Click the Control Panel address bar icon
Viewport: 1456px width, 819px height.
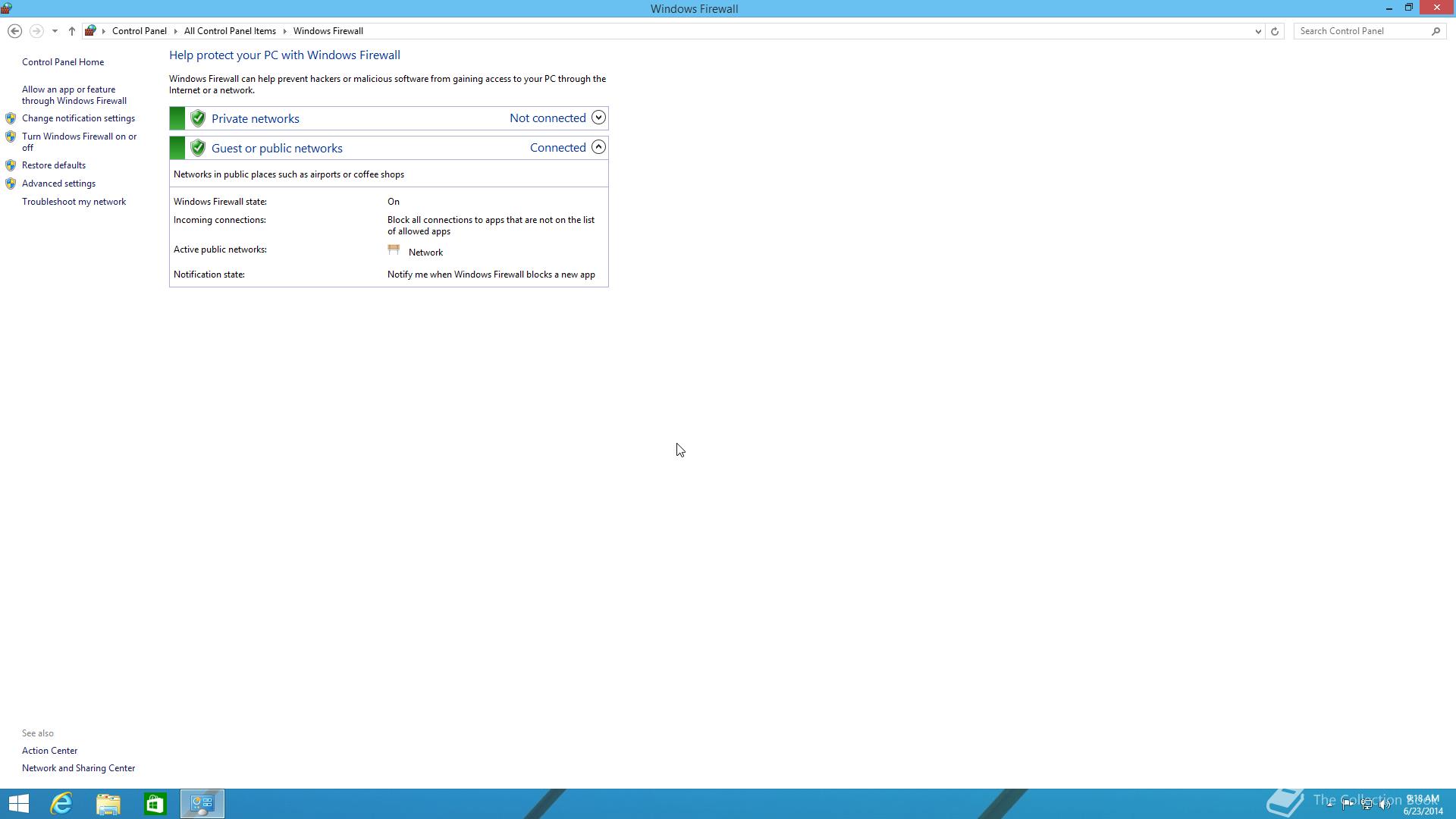coord(90,31)
